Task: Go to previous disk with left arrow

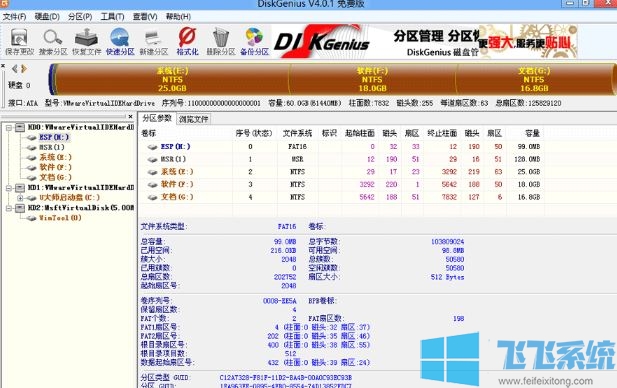Action: (x=15, y=69)
